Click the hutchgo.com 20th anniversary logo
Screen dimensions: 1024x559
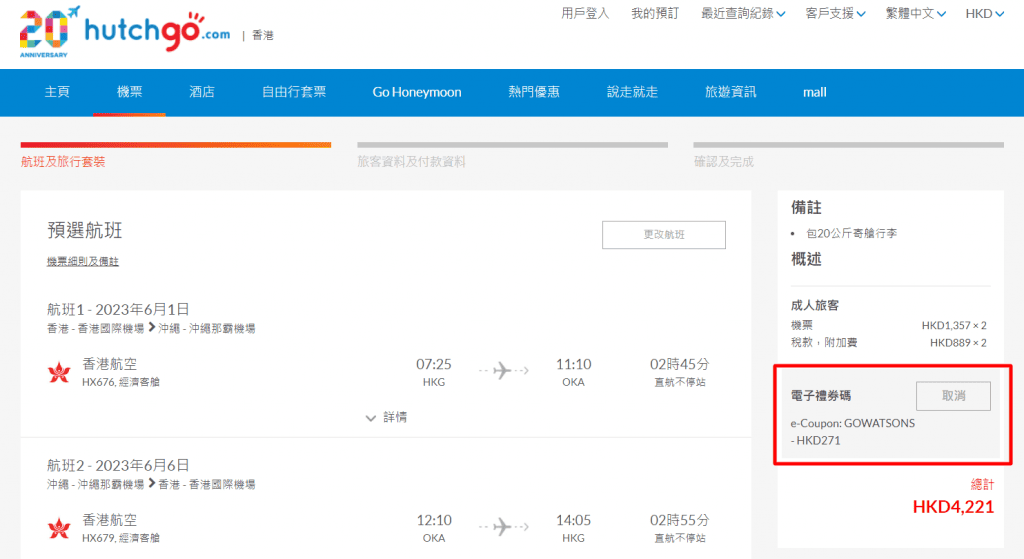[x=125, y=34]
